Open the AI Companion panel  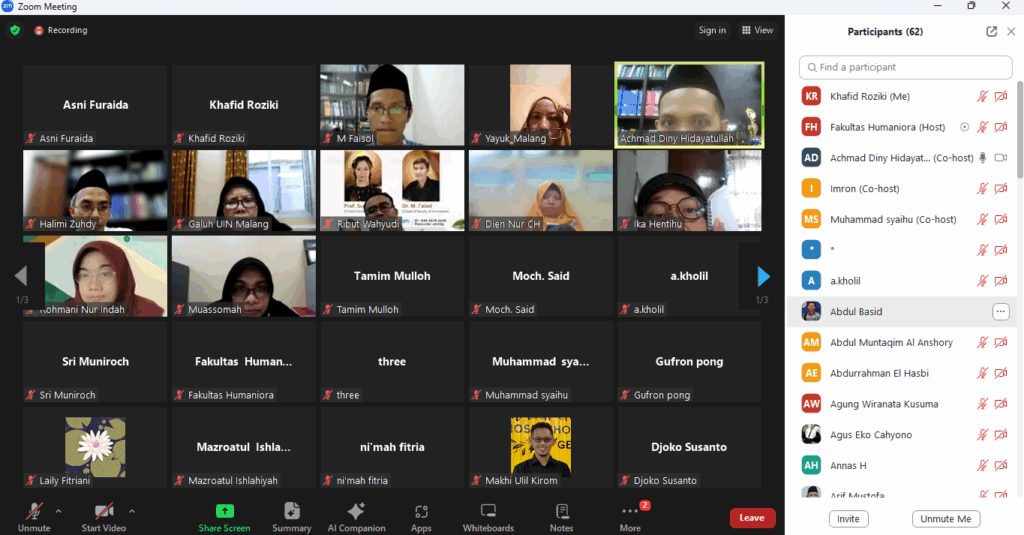coord(356,516)
